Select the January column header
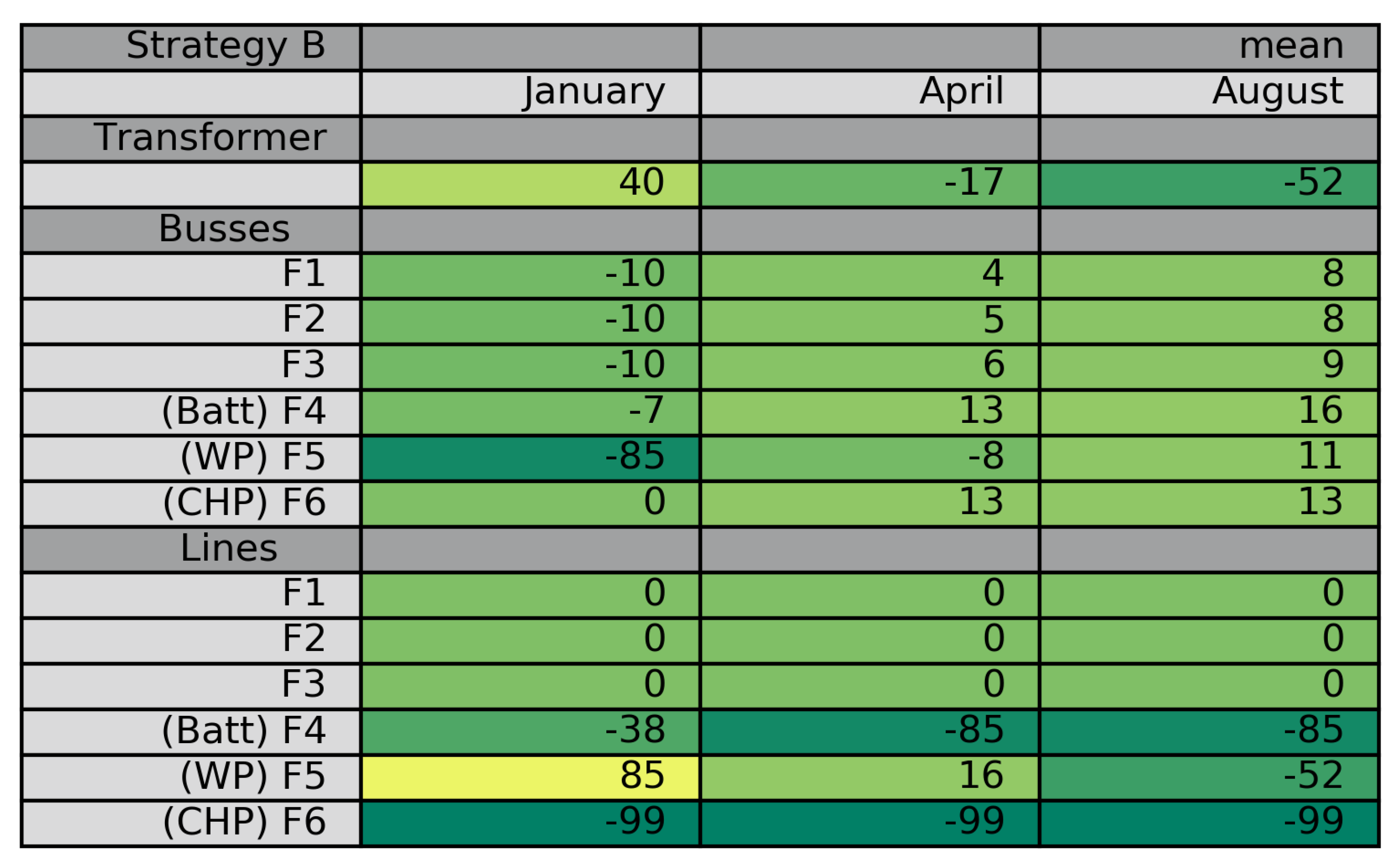This screenshot has width=1400, height=867. click(x=530, y=93)
